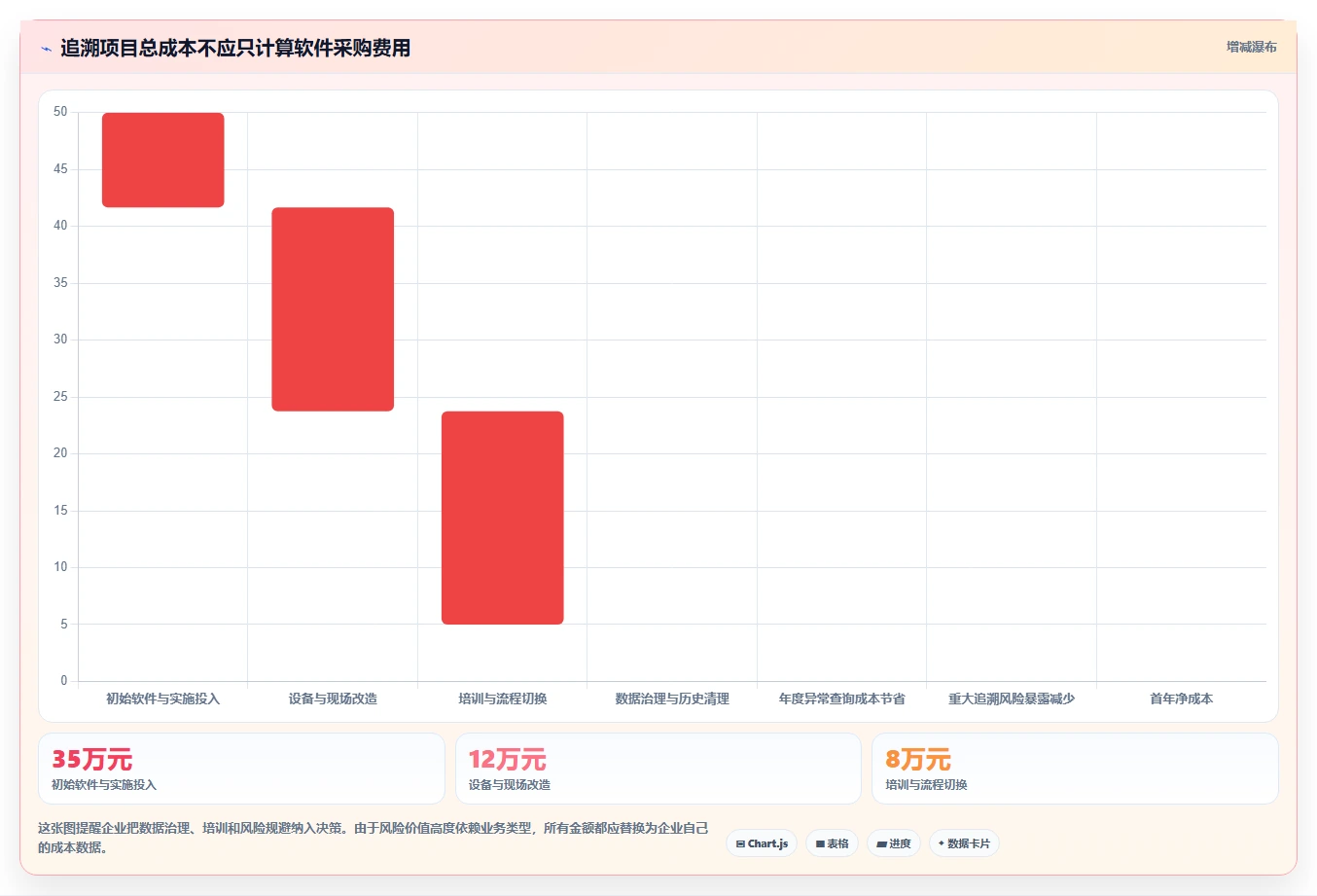
Task: Click the lightning icon beside the title
Action: pyautogui.click(x=46, y=49)
